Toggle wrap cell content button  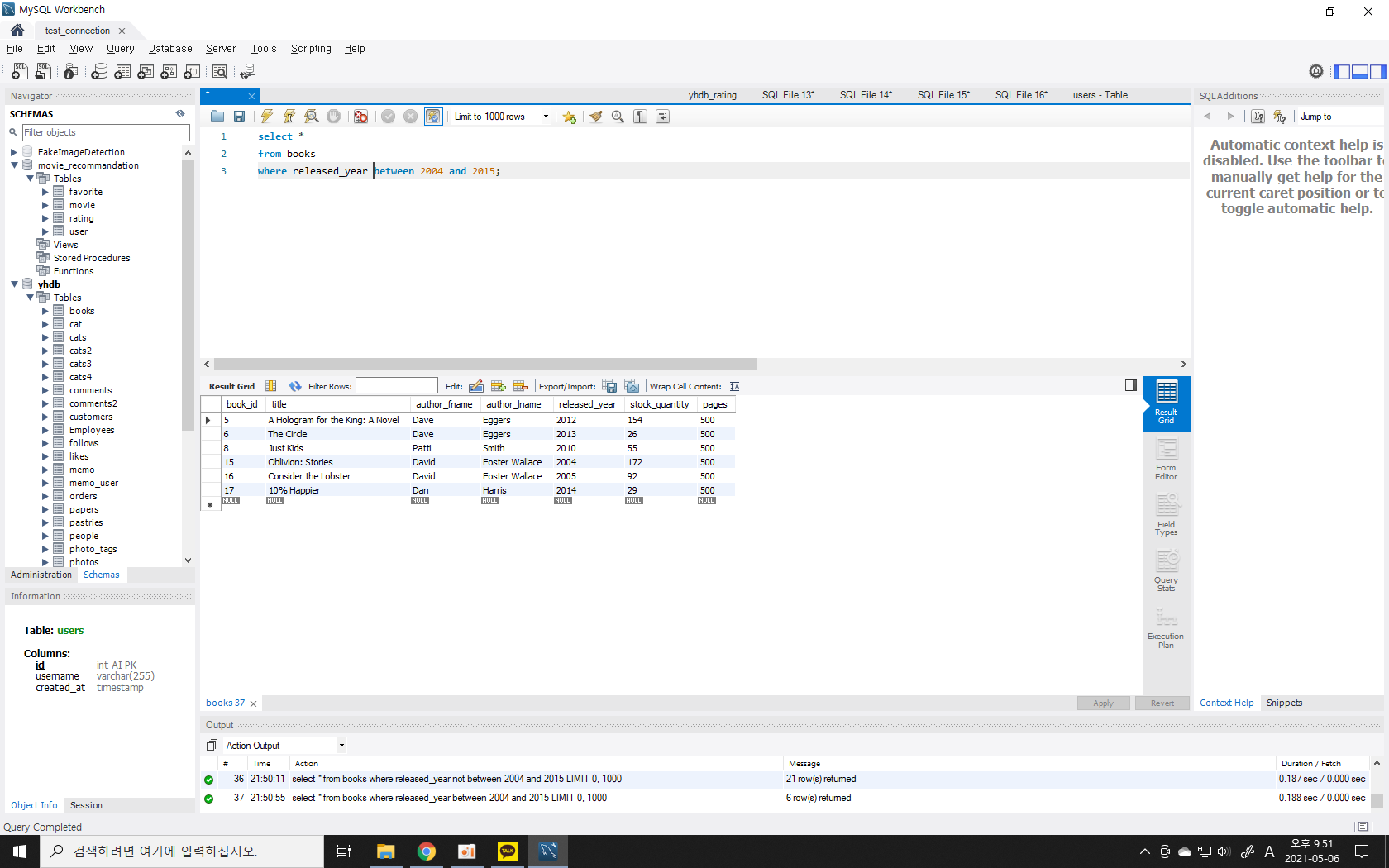point(735,386)
